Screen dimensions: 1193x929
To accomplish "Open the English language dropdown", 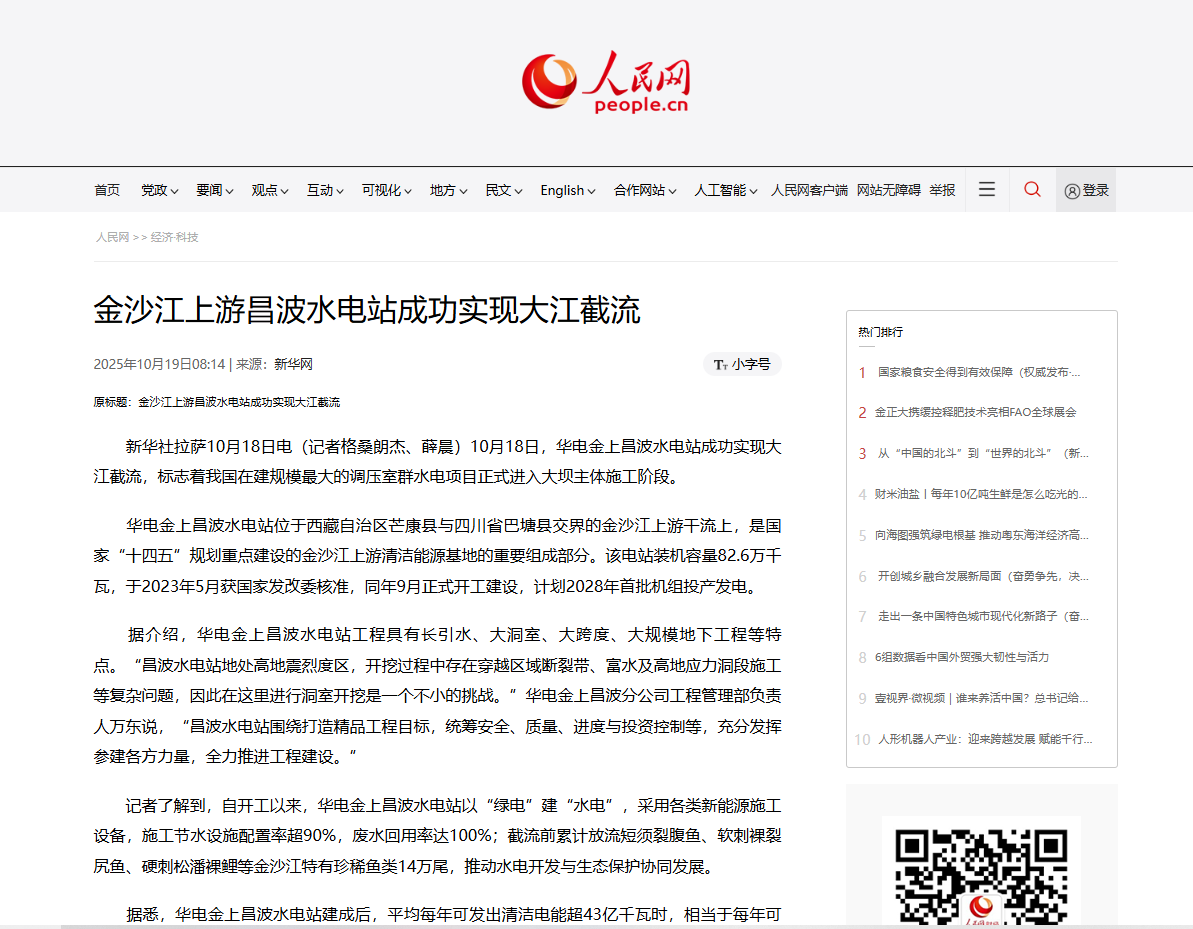I will click(x=567, y=190).
